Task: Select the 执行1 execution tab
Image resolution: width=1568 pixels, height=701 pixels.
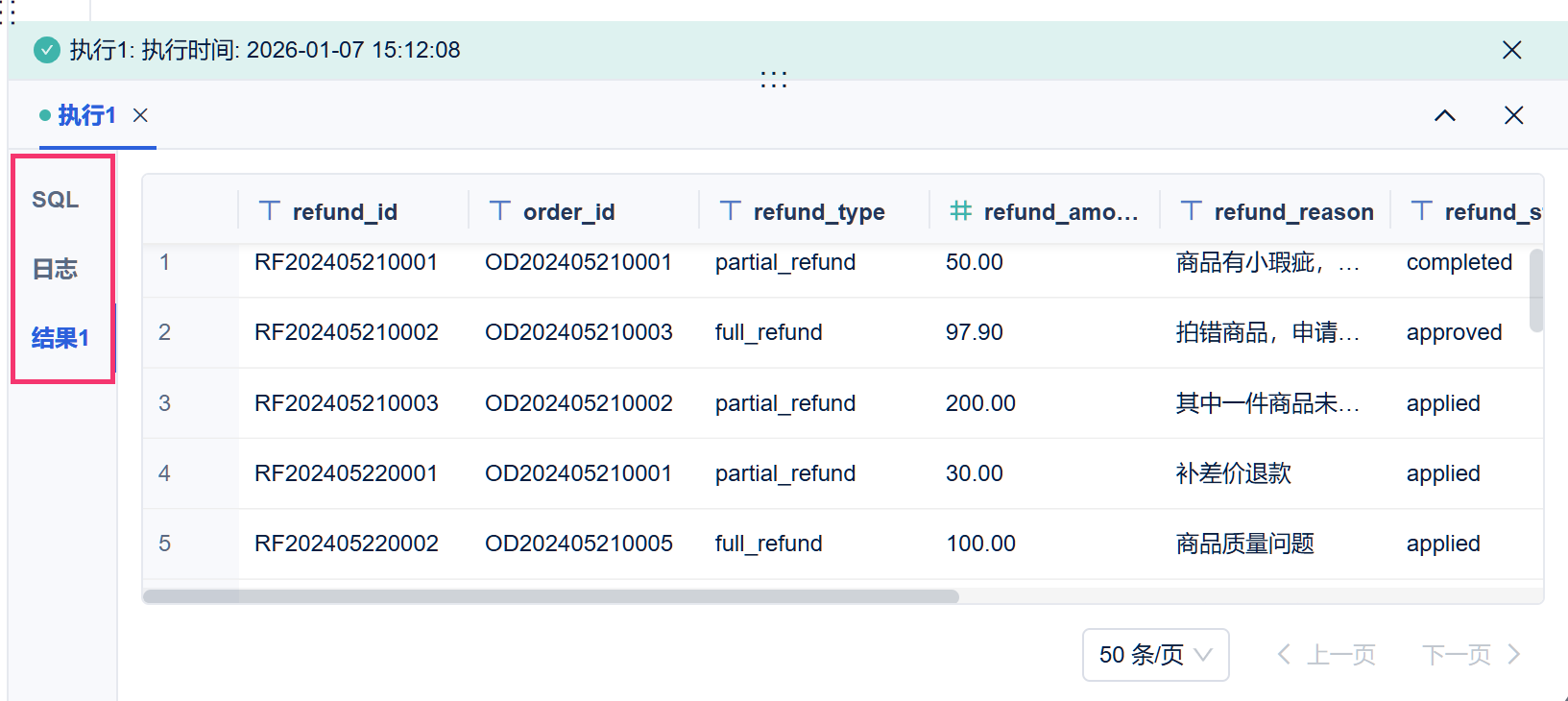Action: click(86, 115)
